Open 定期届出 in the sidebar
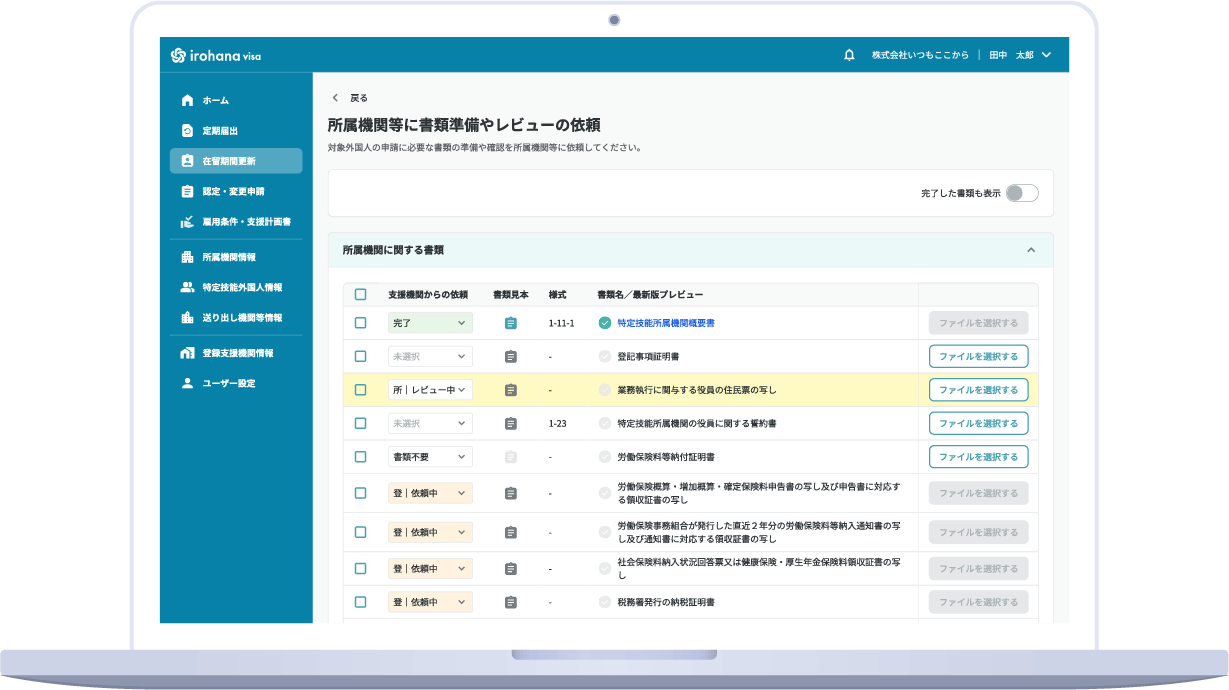Viewport: 1229px width, 690px height. coord(220,131)
